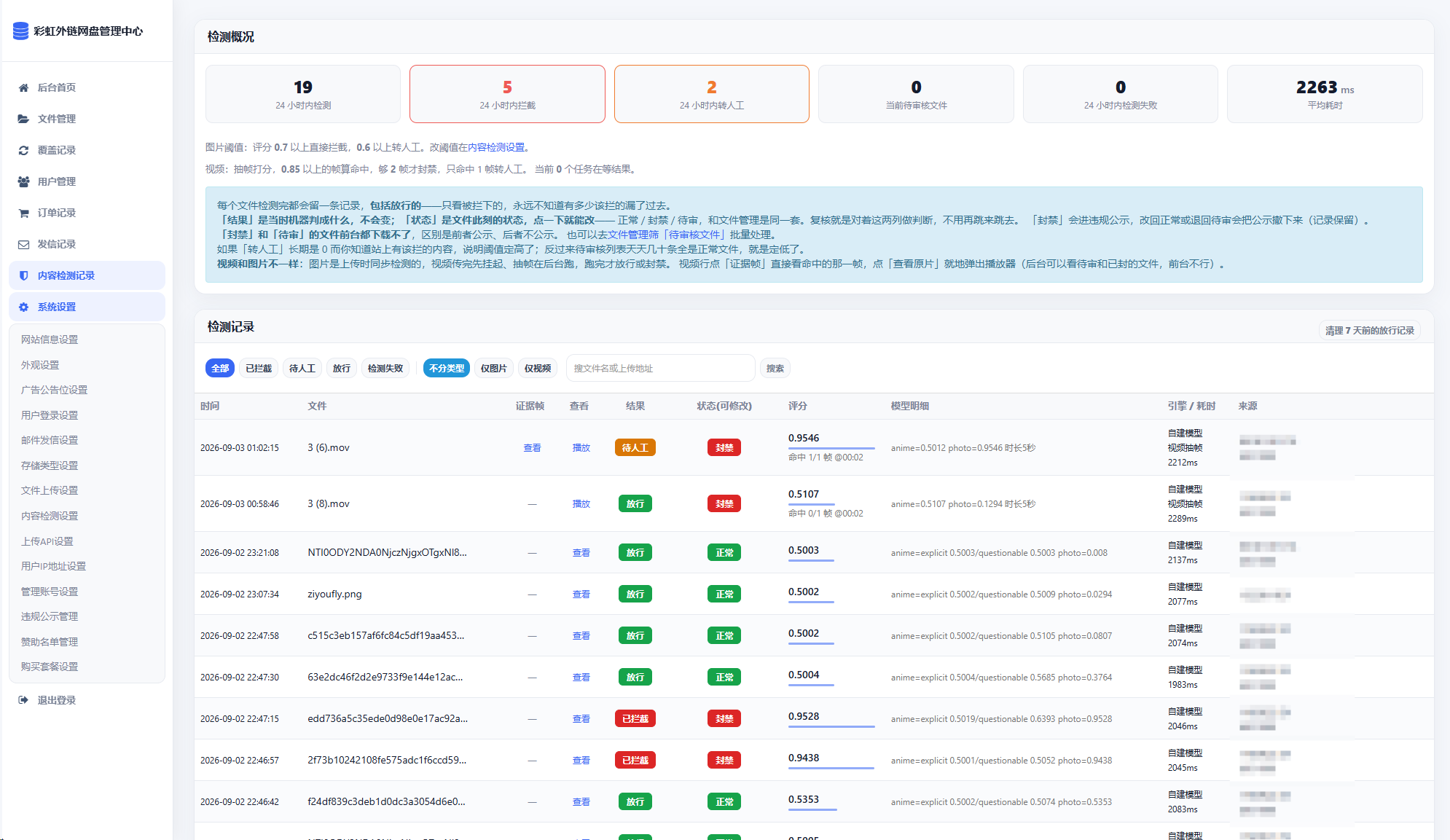
Task: Click the 订单记录 cart icon
Action: tap(23, 213)
